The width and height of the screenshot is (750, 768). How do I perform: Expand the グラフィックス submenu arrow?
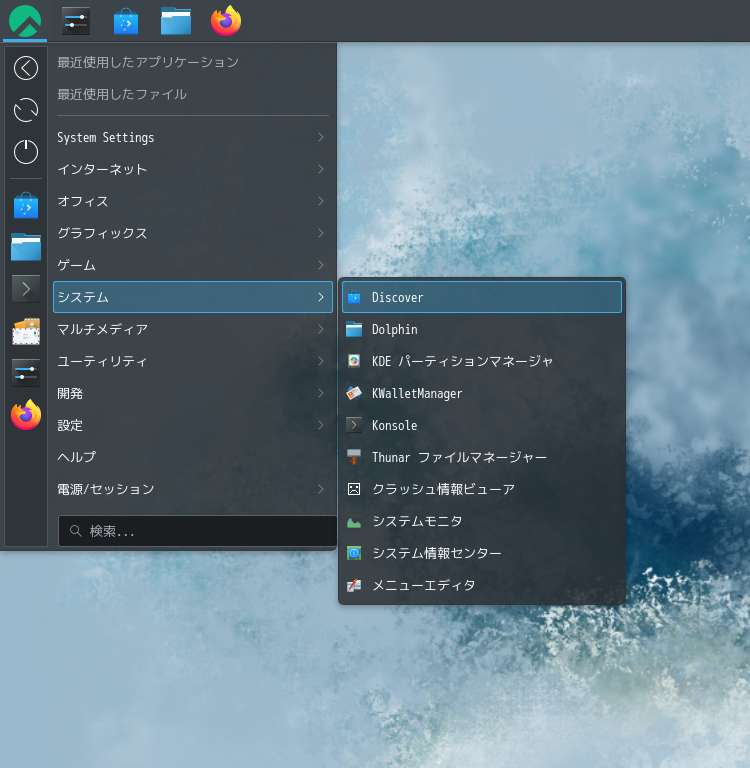(321, 233)
